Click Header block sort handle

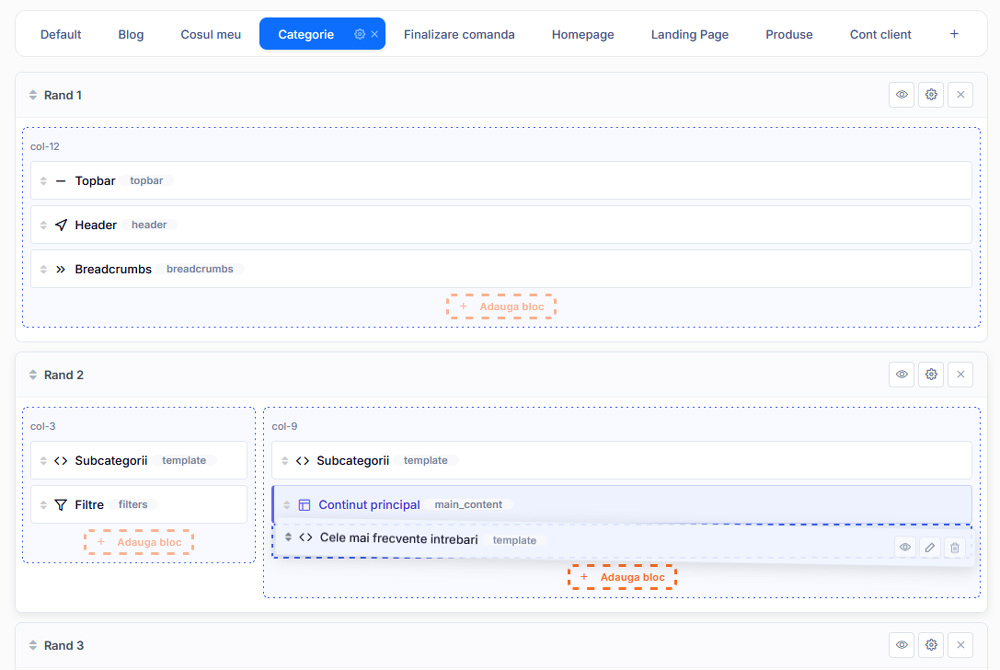click(x=43, y=225)
